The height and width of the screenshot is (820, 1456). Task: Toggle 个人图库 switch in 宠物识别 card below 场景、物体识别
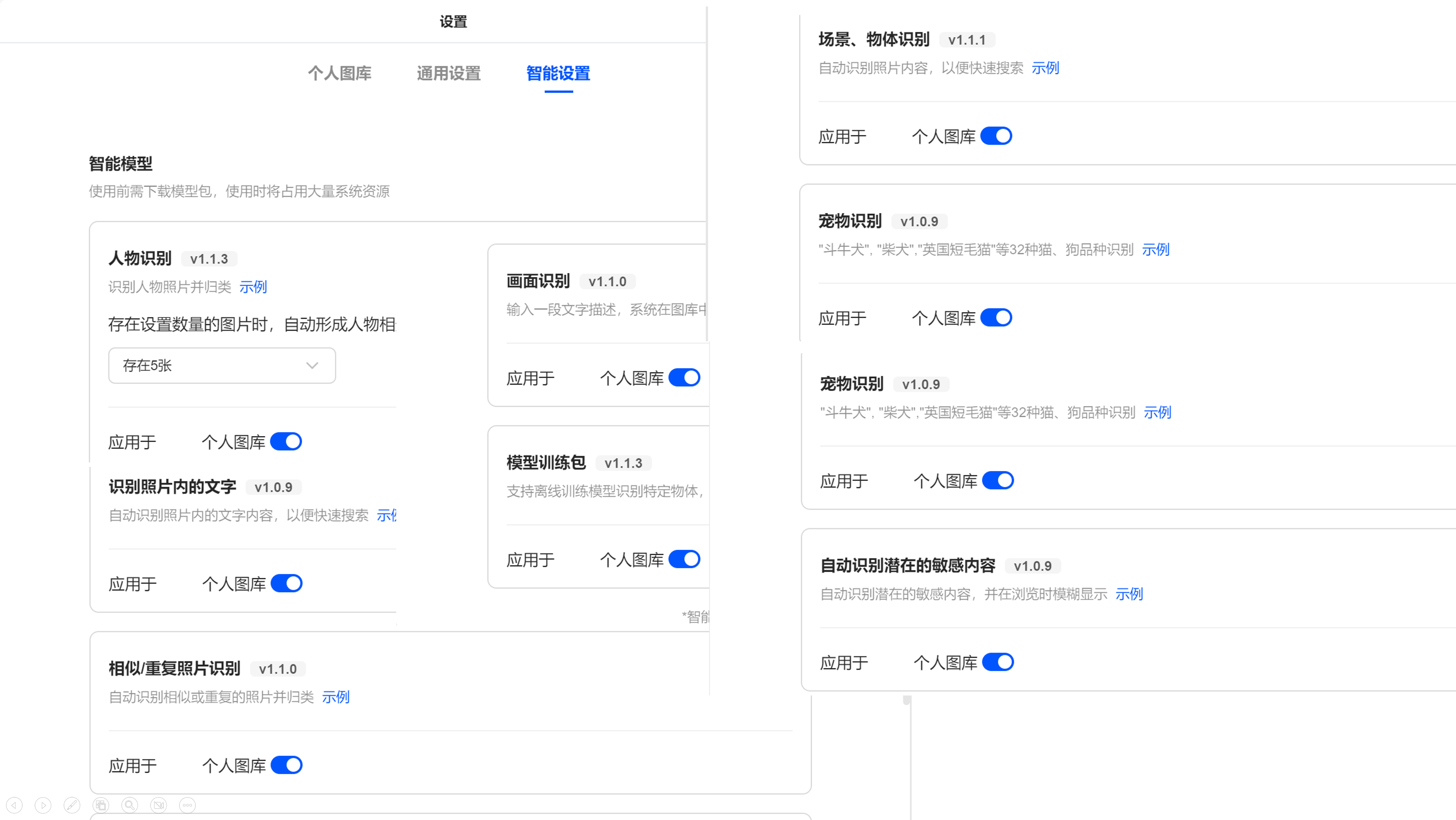[996, 318]
